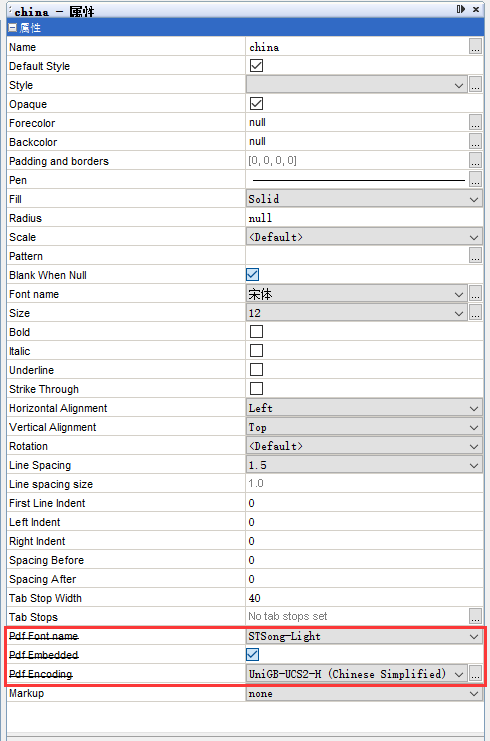Toggle the Pdf Embedded checkbox

(x=252, y=655)
